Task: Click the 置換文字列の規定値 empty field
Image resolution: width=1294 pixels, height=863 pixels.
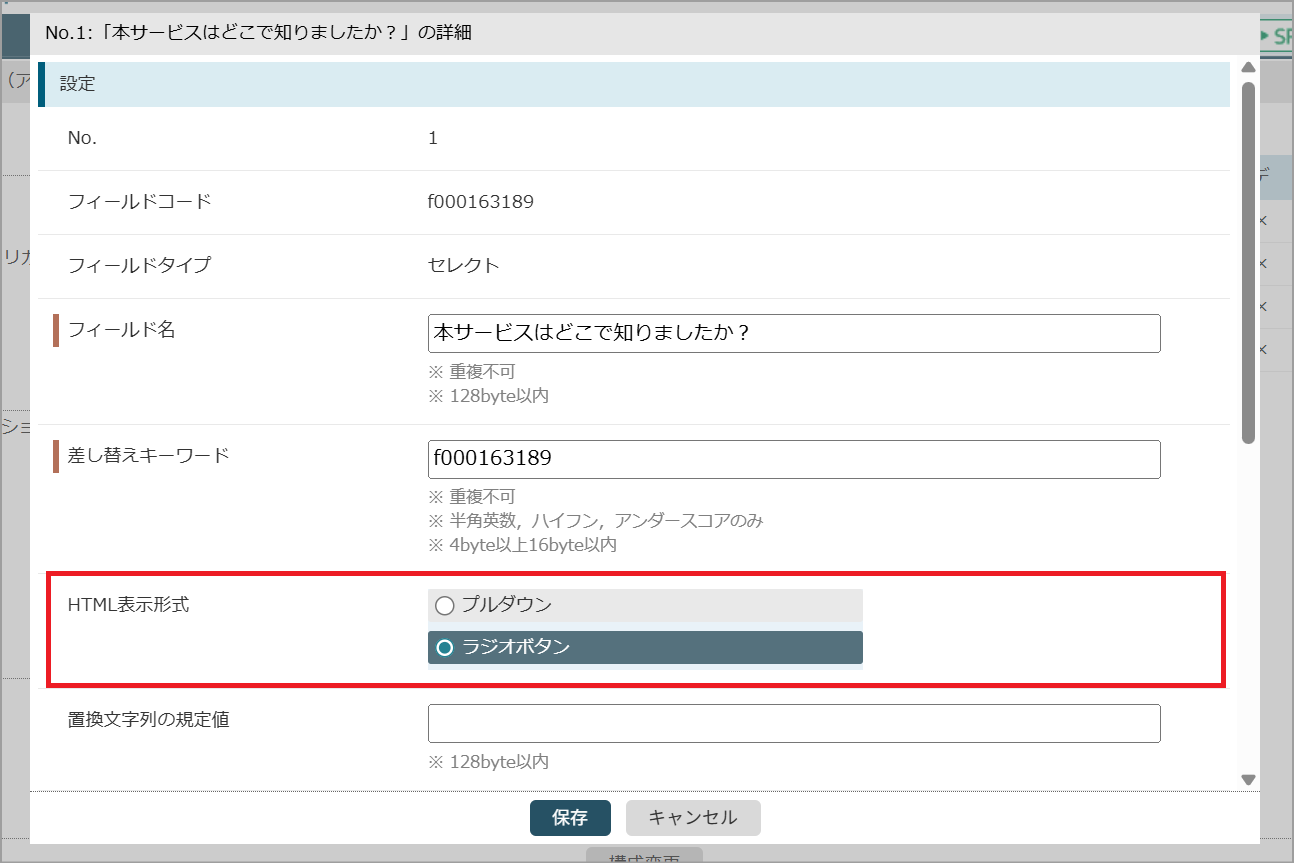Action: tap(793, 723)
